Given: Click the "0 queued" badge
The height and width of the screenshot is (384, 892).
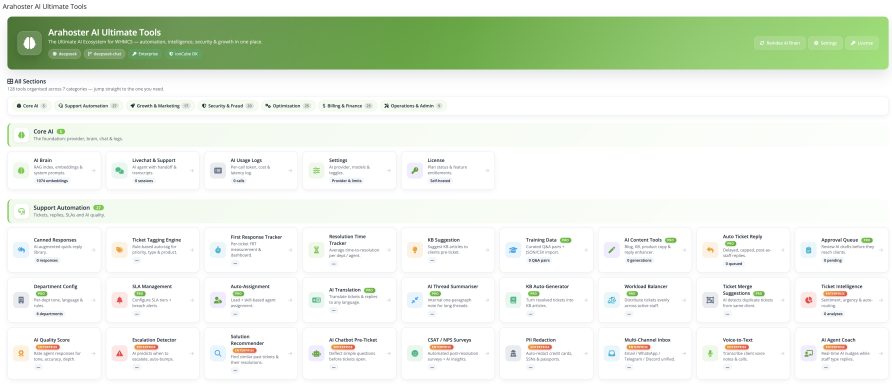Looking at the screenshot, I should click(x=733, y=263).
